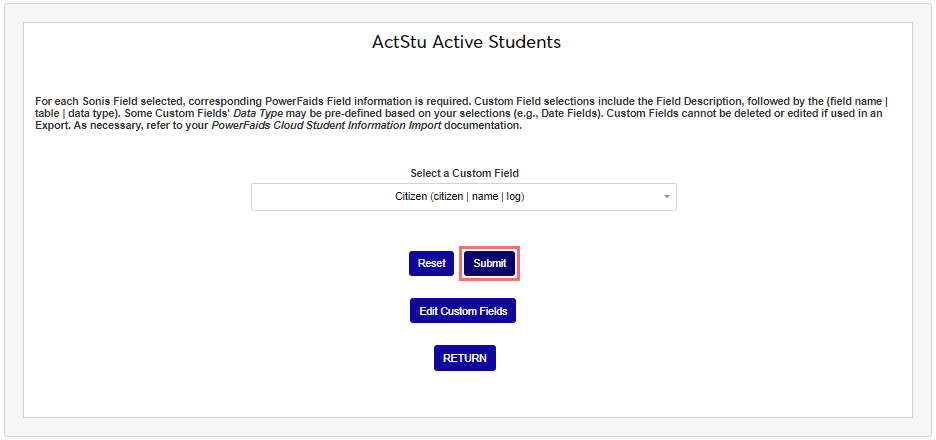Click the RETURN button
The height and width of the screenshot is (440, 936).
click(x=464, y=358)
